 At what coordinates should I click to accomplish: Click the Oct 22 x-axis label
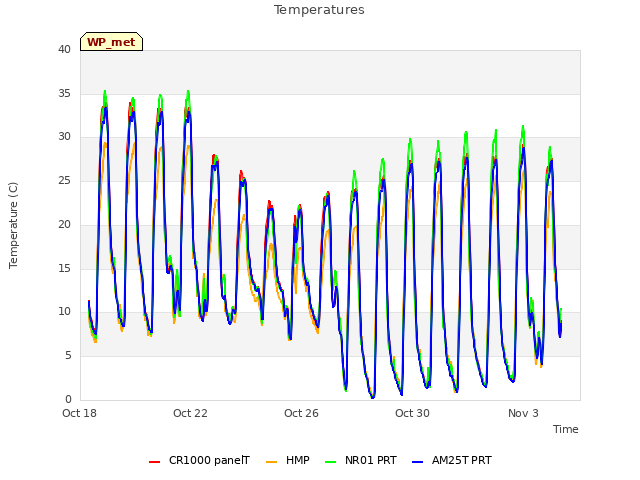point(190,413)
